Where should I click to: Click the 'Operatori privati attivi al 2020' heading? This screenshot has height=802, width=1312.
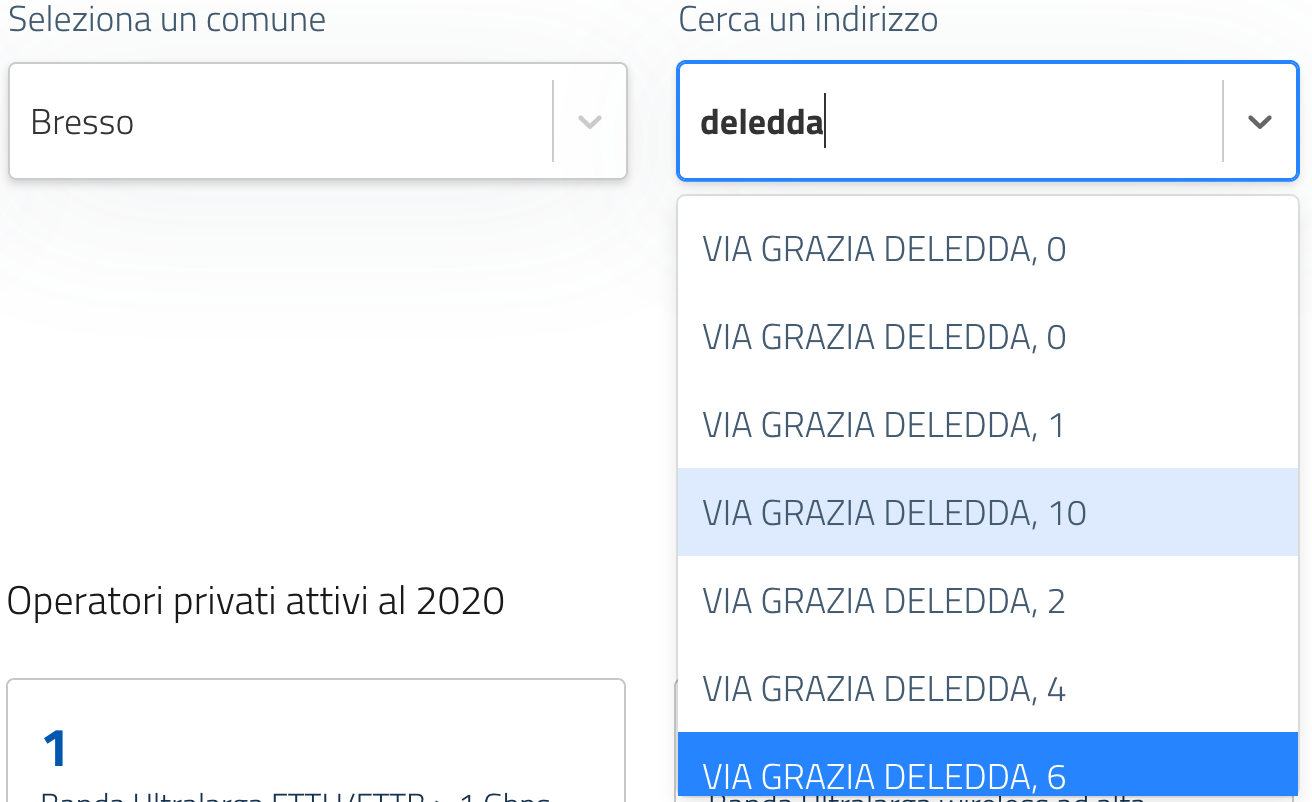coord(255,601)
